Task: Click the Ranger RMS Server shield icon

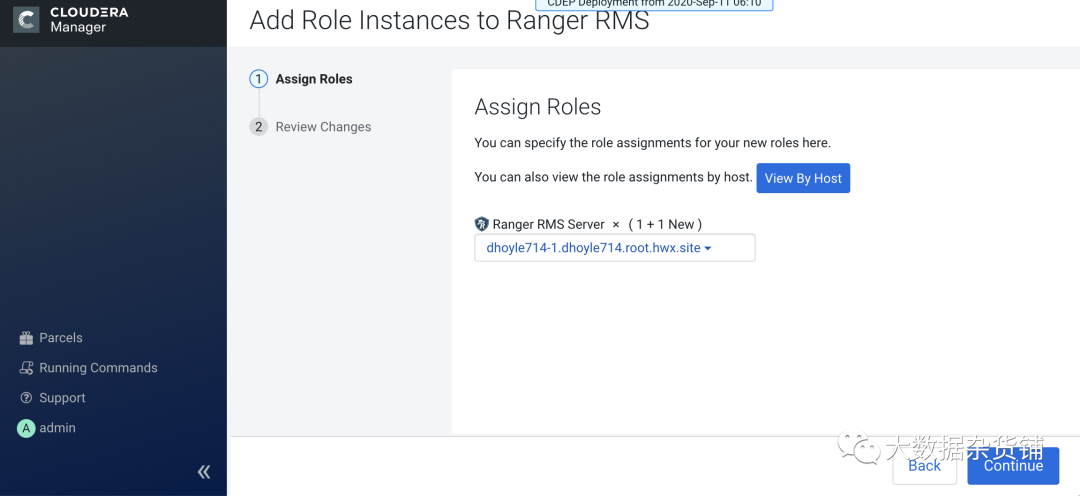Action: coord(482,224)
